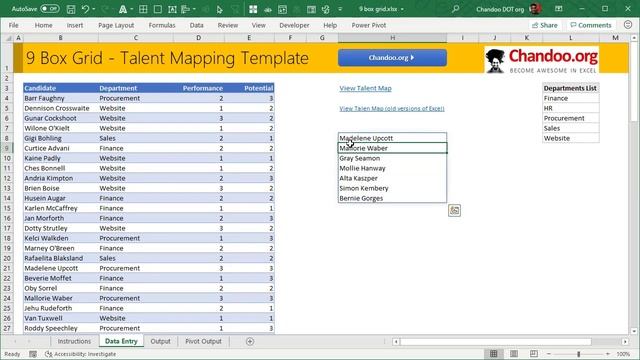Select cell containing Mallorie Waber in column H
Image resolution: width=640 pixels, height=360 pixels.
[392, 148]
